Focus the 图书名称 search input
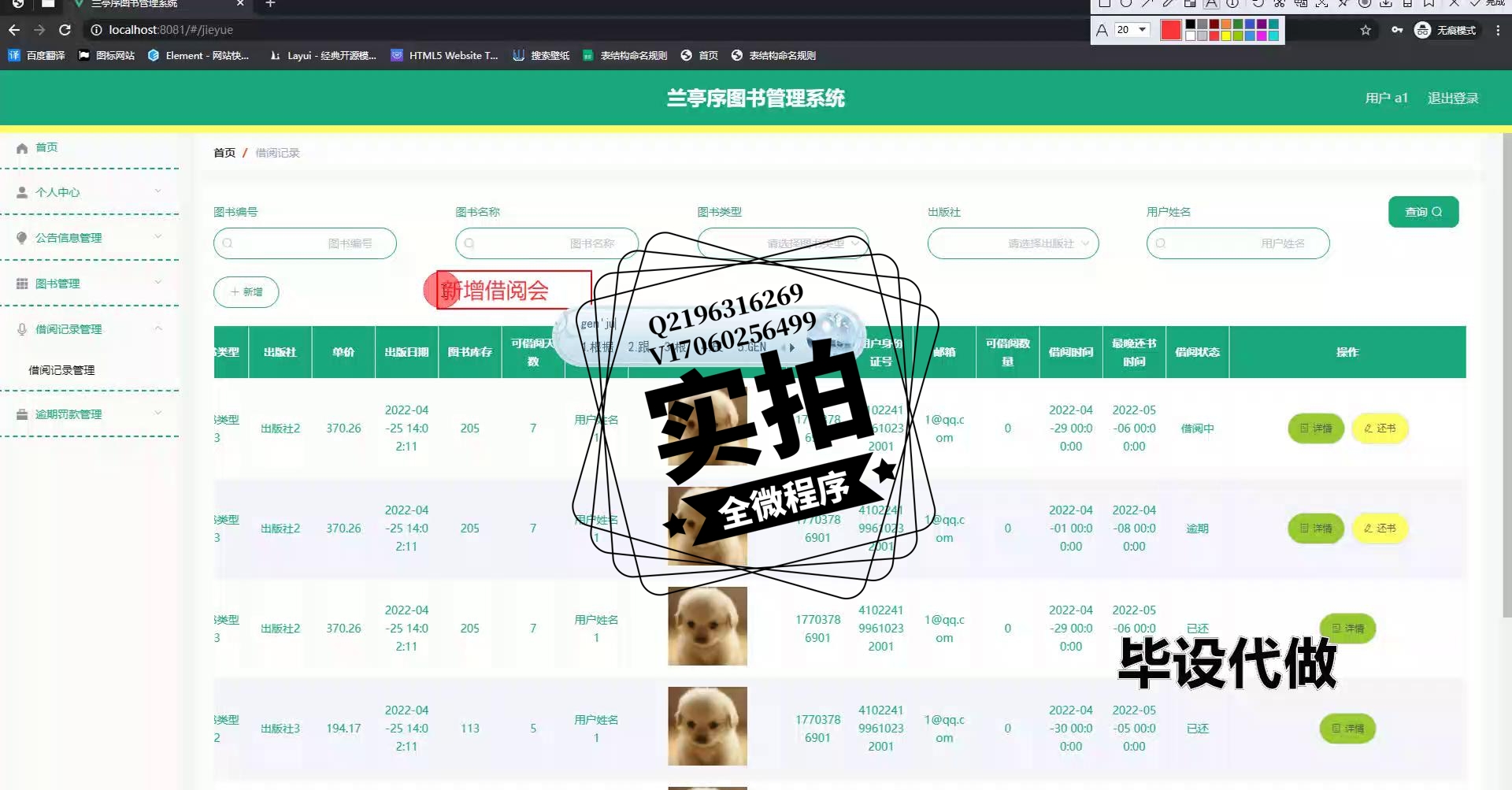 pos(547,243)
